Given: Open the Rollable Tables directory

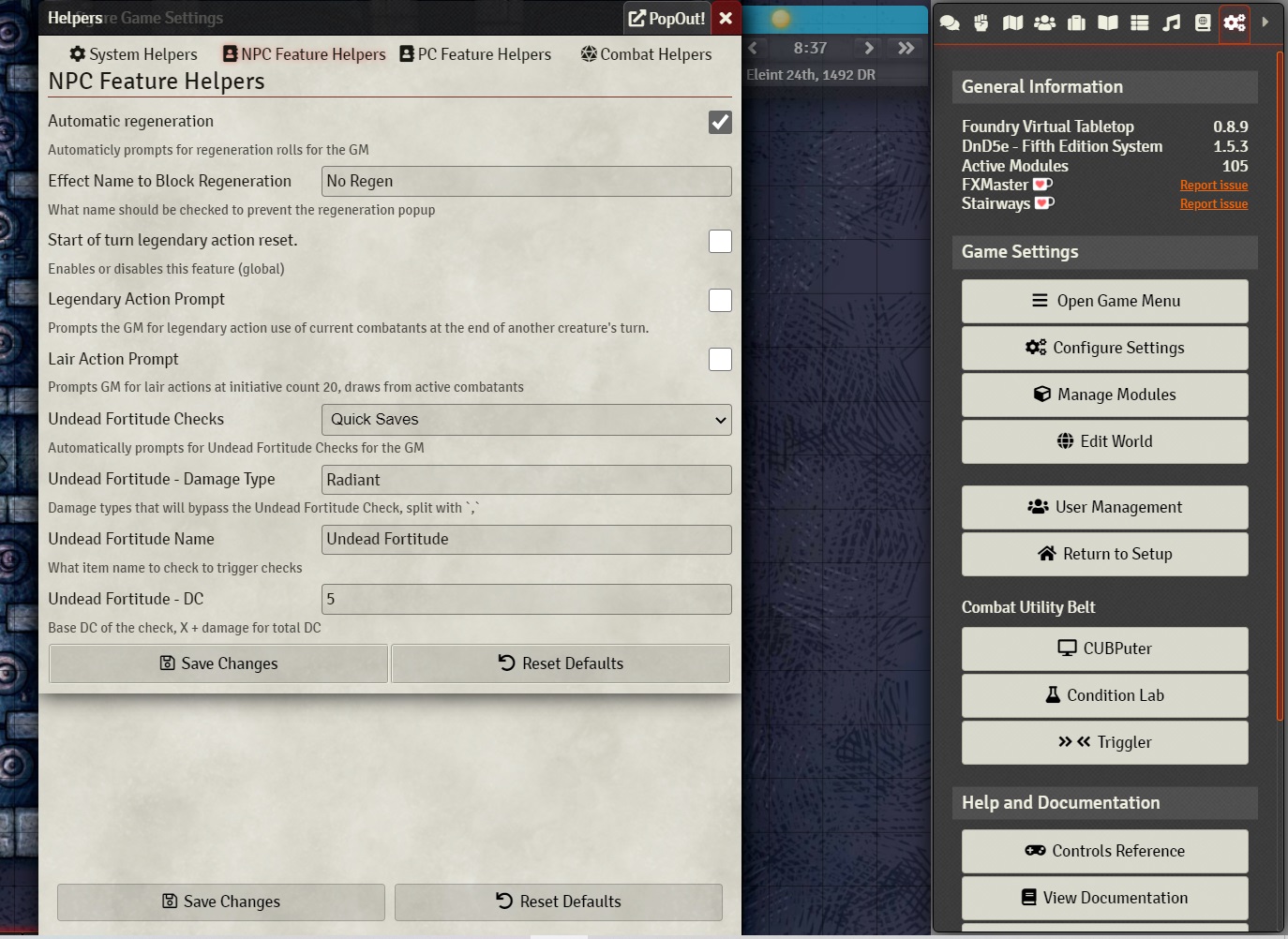Looking at the screenshot, I should [x=1140, y=22].
